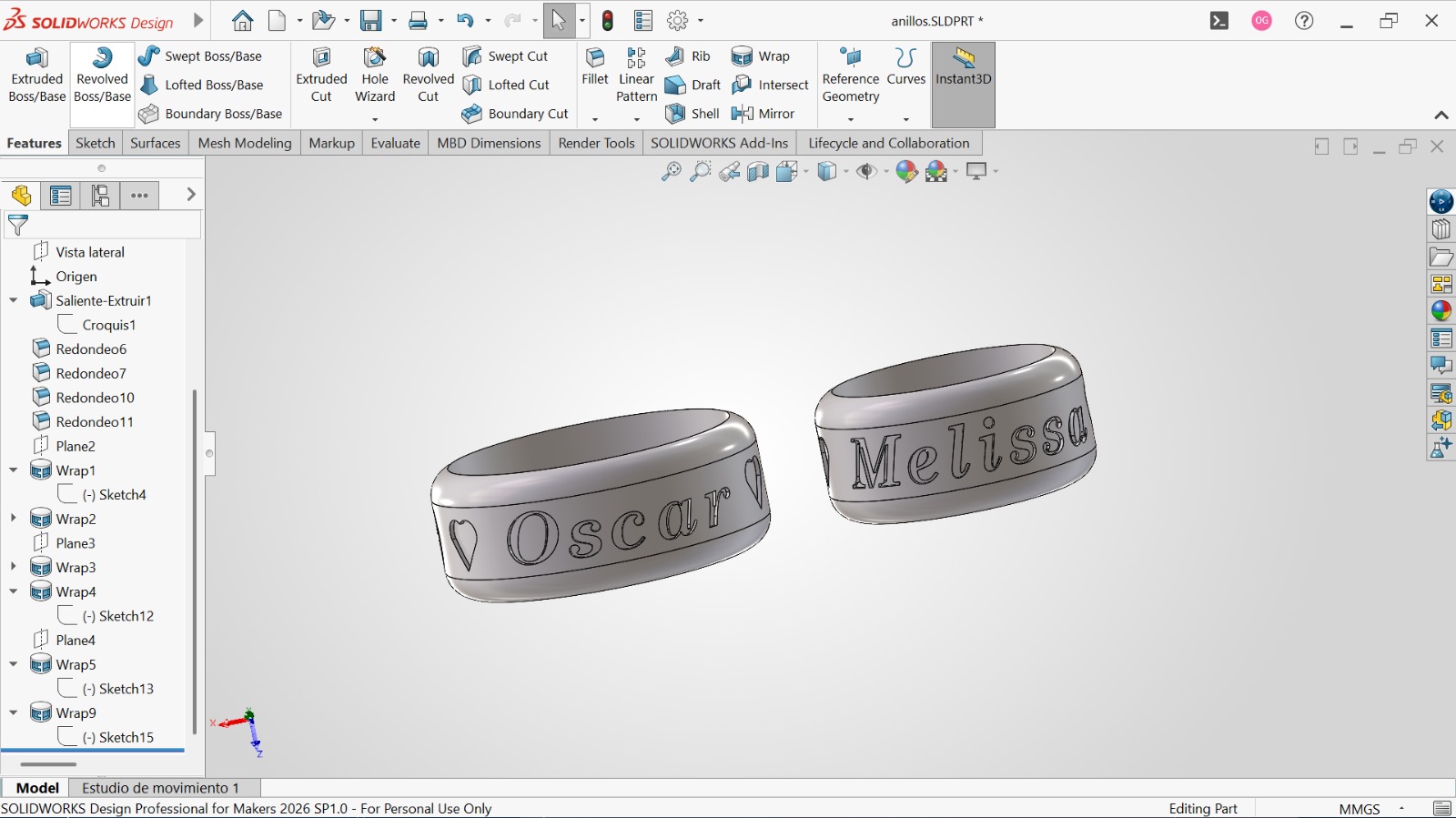Open the Curves tools

point(905,67)
